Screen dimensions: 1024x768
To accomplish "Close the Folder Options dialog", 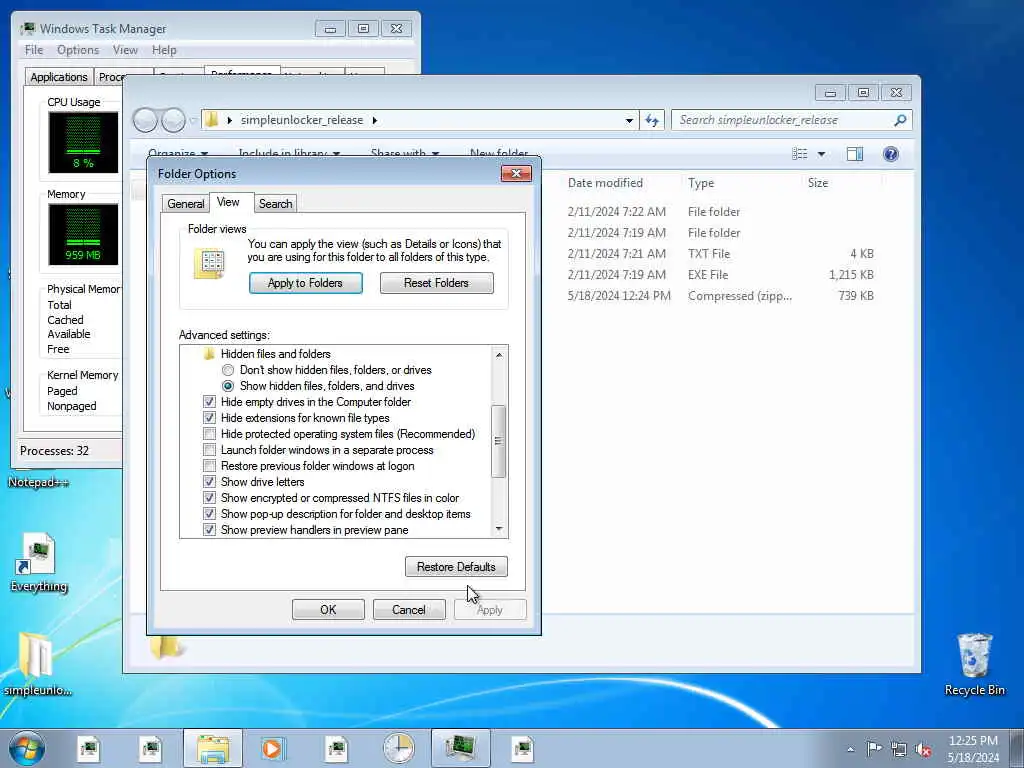I will 516,173.
